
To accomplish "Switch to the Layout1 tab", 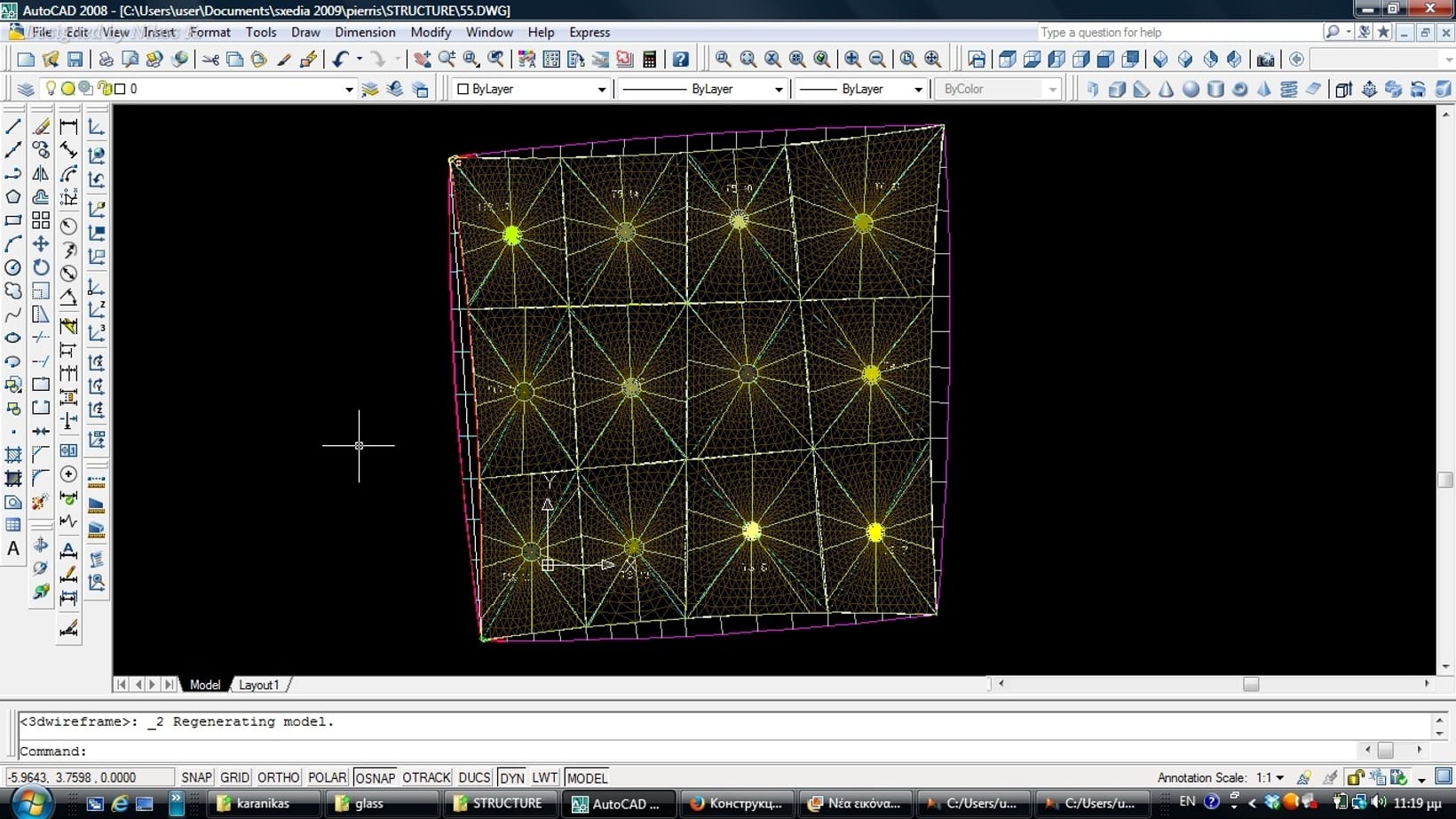I will click(x=258, y=685).
